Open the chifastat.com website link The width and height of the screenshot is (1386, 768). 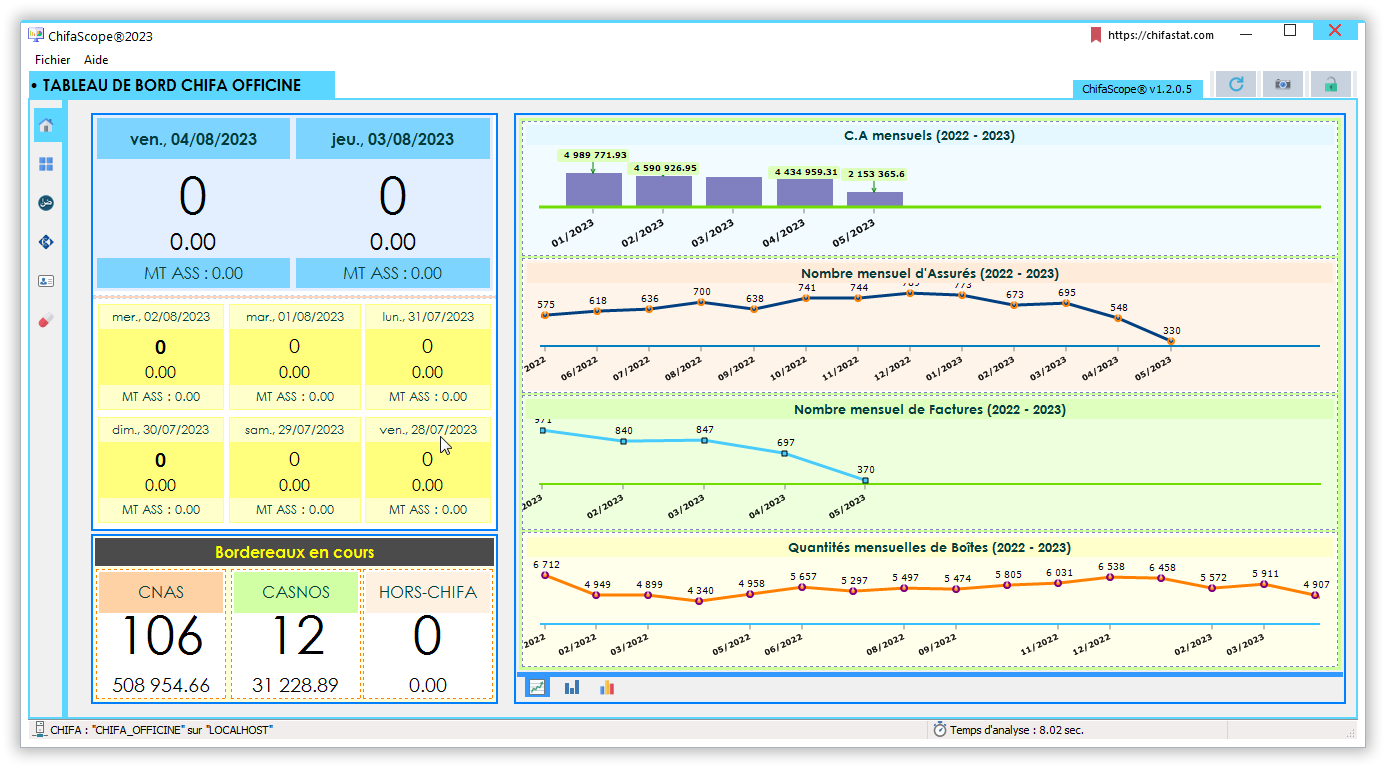[x=1160, y=35]
